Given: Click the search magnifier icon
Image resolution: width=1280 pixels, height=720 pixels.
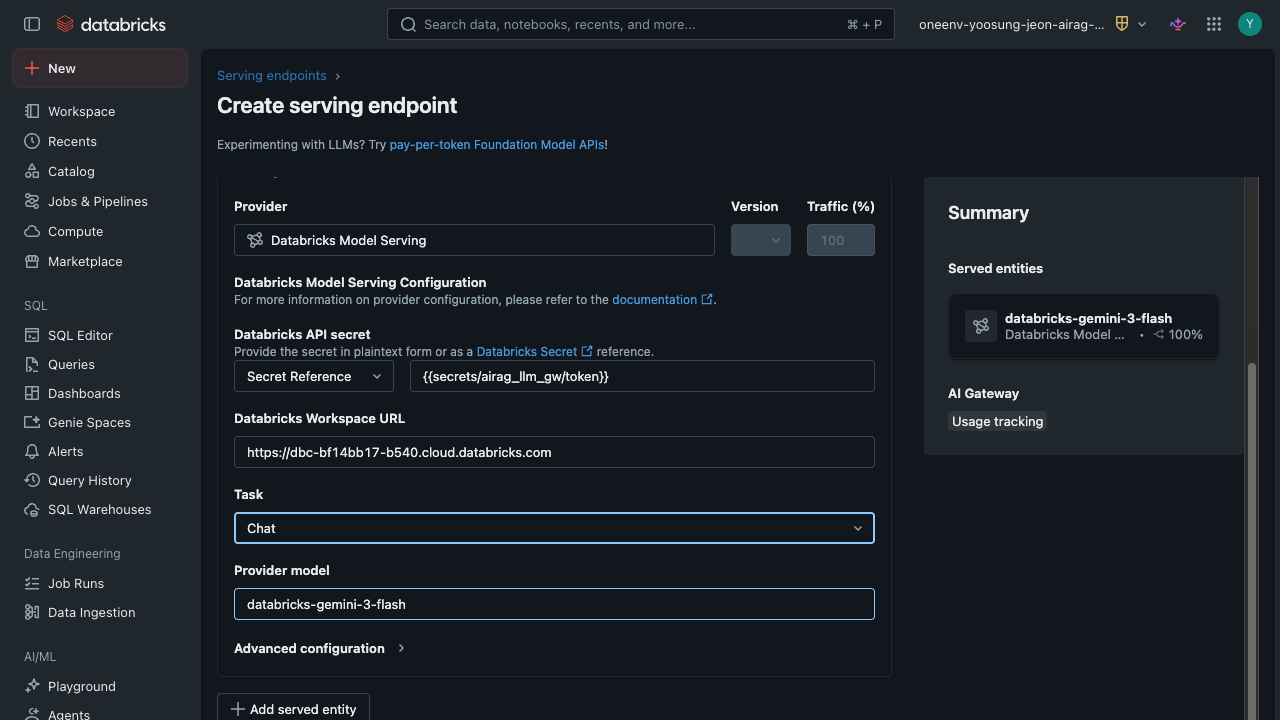Looking at the screenshot, I should 408,24.
